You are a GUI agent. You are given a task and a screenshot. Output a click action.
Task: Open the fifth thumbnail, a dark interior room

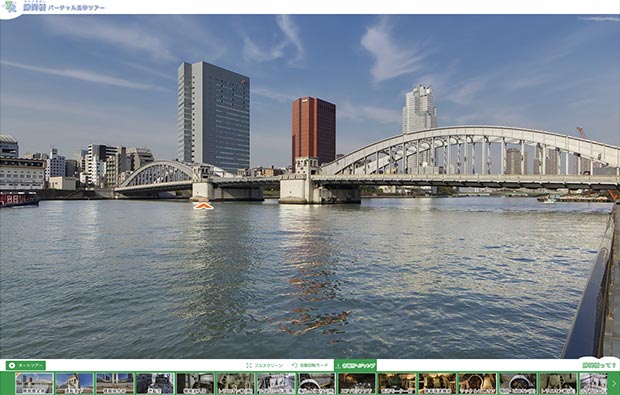pyautogui.click(x=195, y=384)
